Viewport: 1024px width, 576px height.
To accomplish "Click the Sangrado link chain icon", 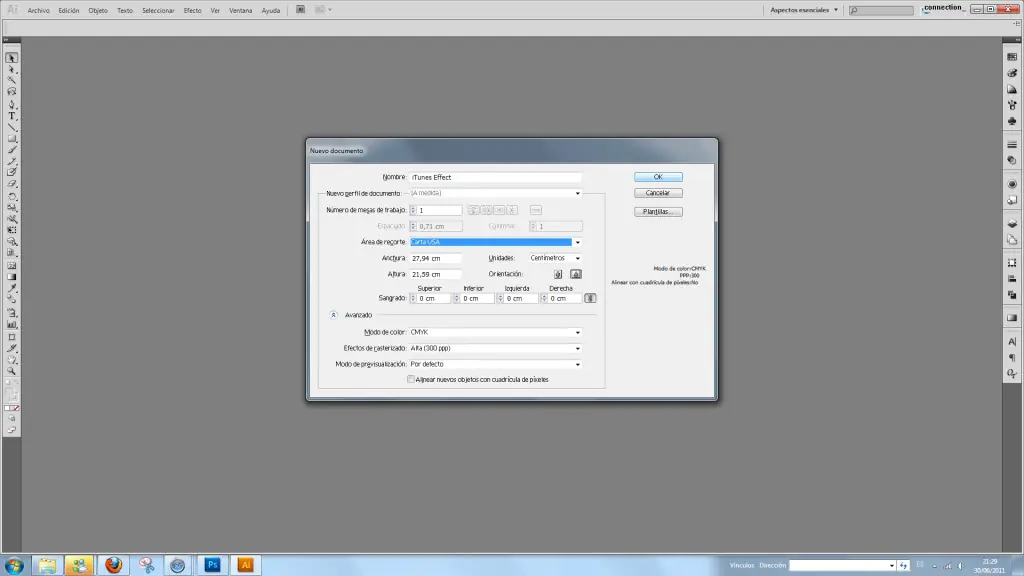I will coord(591,298).
